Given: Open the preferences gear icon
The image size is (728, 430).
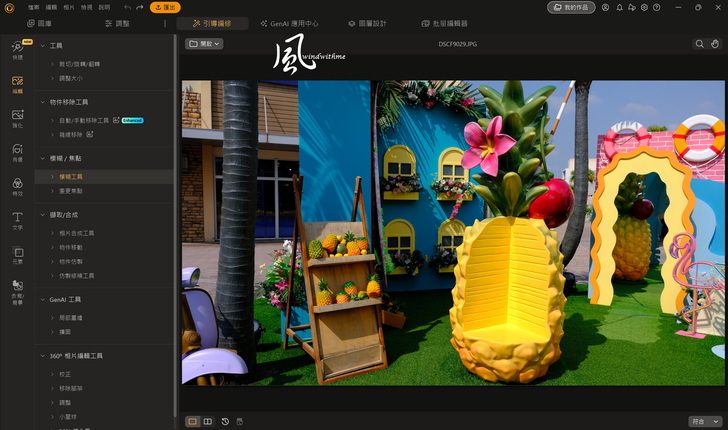Looking at the screenshot, I should click(644, 7).
